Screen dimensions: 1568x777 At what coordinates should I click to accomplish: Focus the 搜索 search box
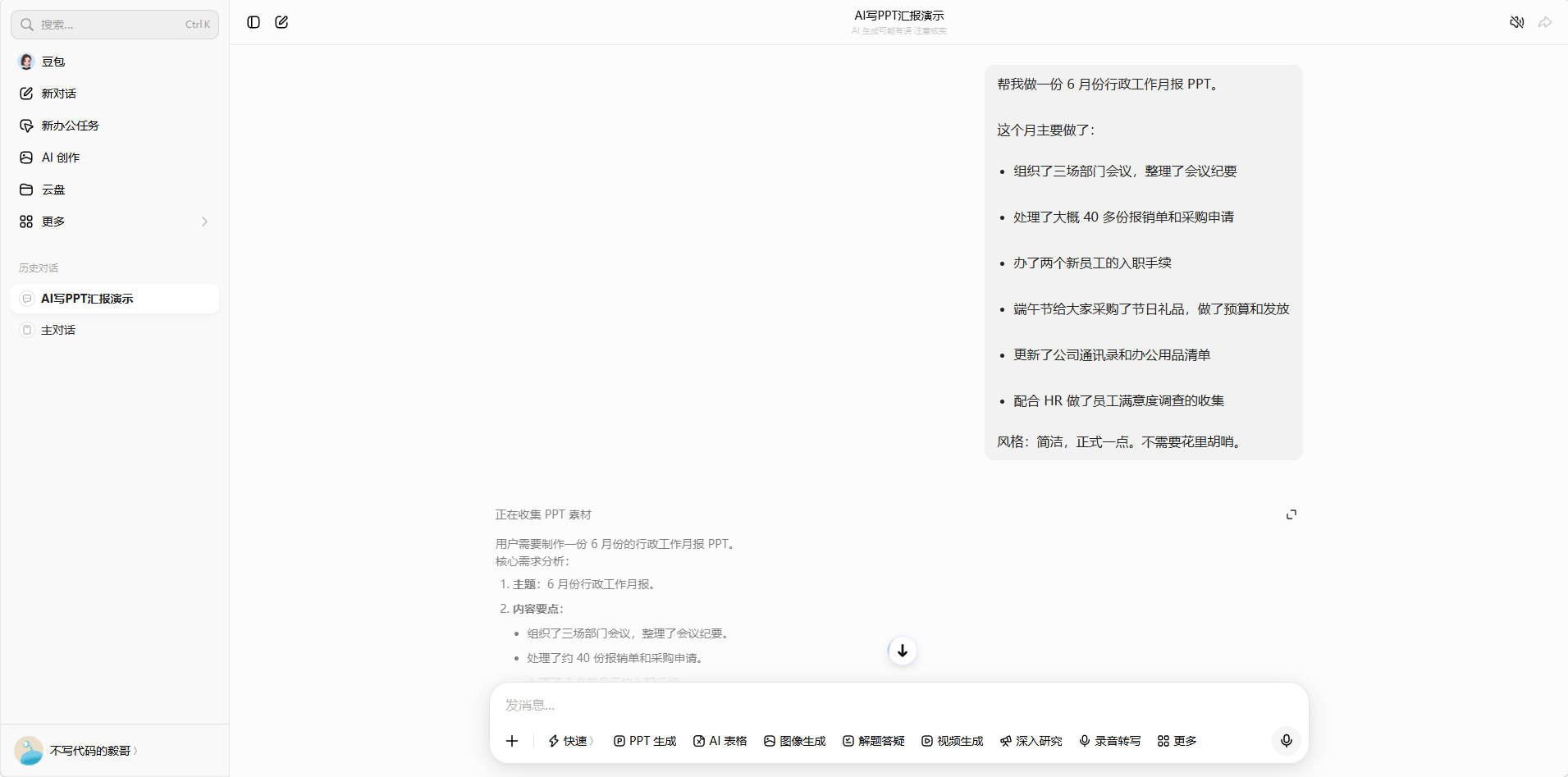click(115, 25)
